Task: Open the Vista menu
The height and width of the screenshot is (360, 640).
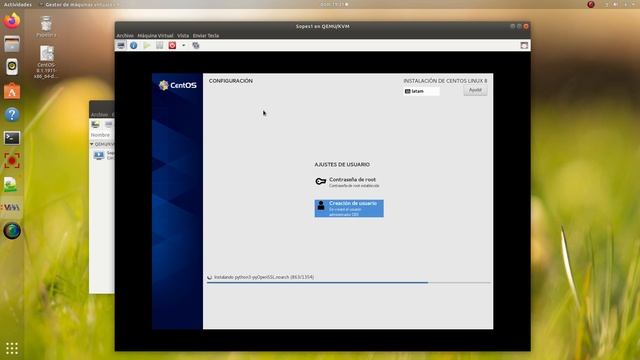Action: [x=183, y=36]
